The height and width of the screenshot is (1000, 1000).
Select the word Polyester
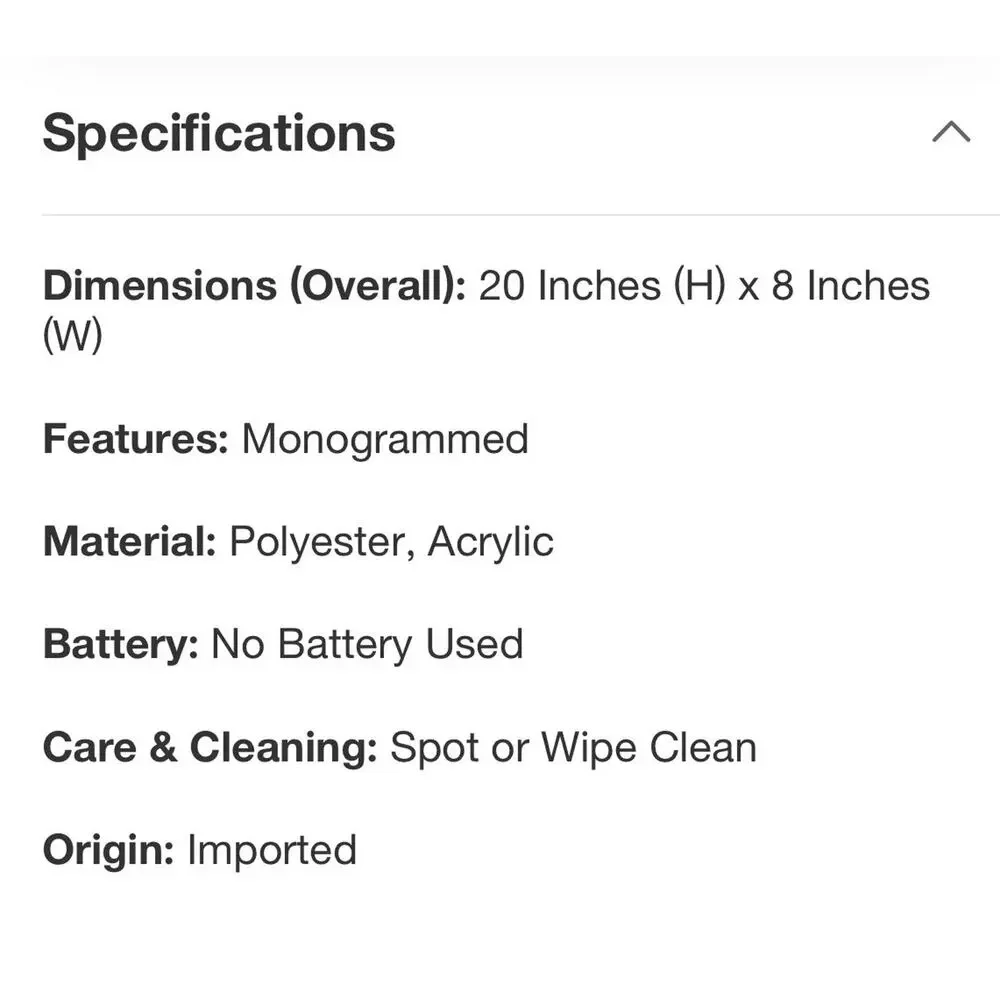[x=318, y=543]
